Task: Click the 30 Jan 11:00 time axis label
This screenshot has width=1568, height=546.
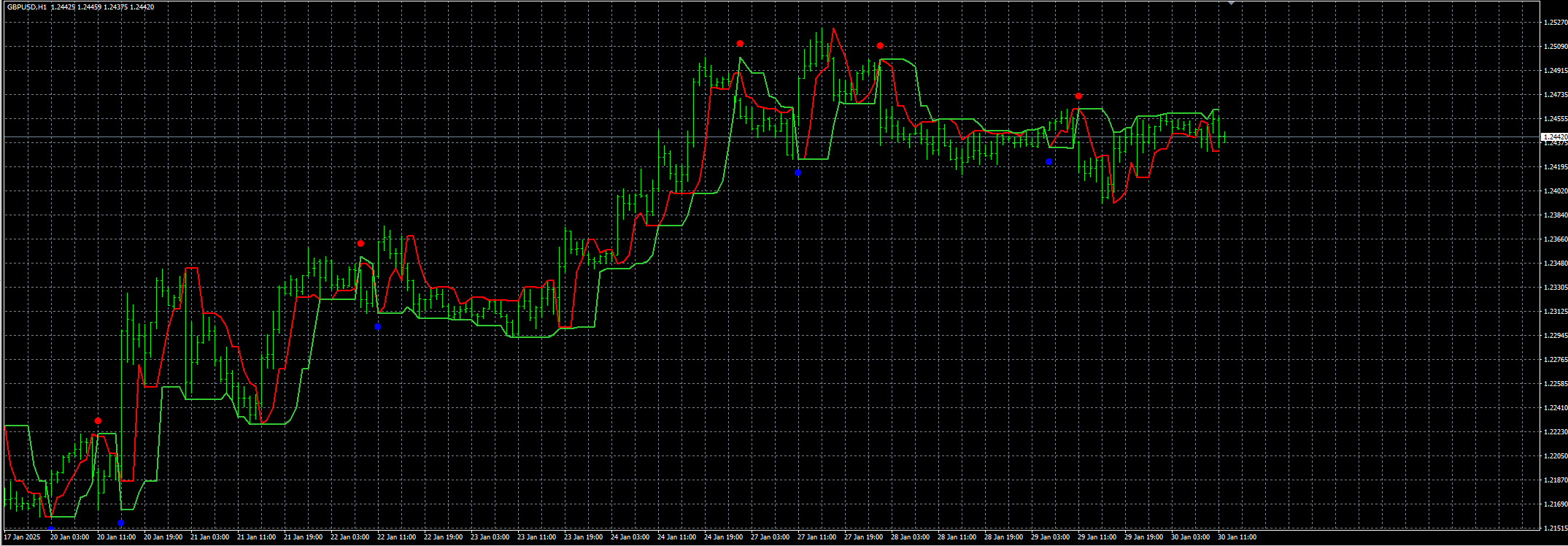Action: pos(1237,537)
